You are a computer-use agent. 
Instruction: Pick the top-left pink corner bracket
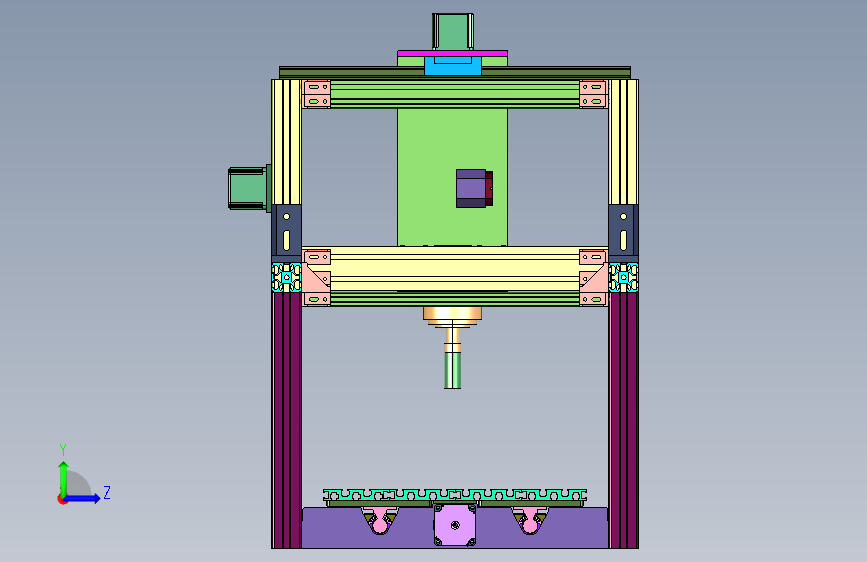pyautogui.click(x=317, y=94)
